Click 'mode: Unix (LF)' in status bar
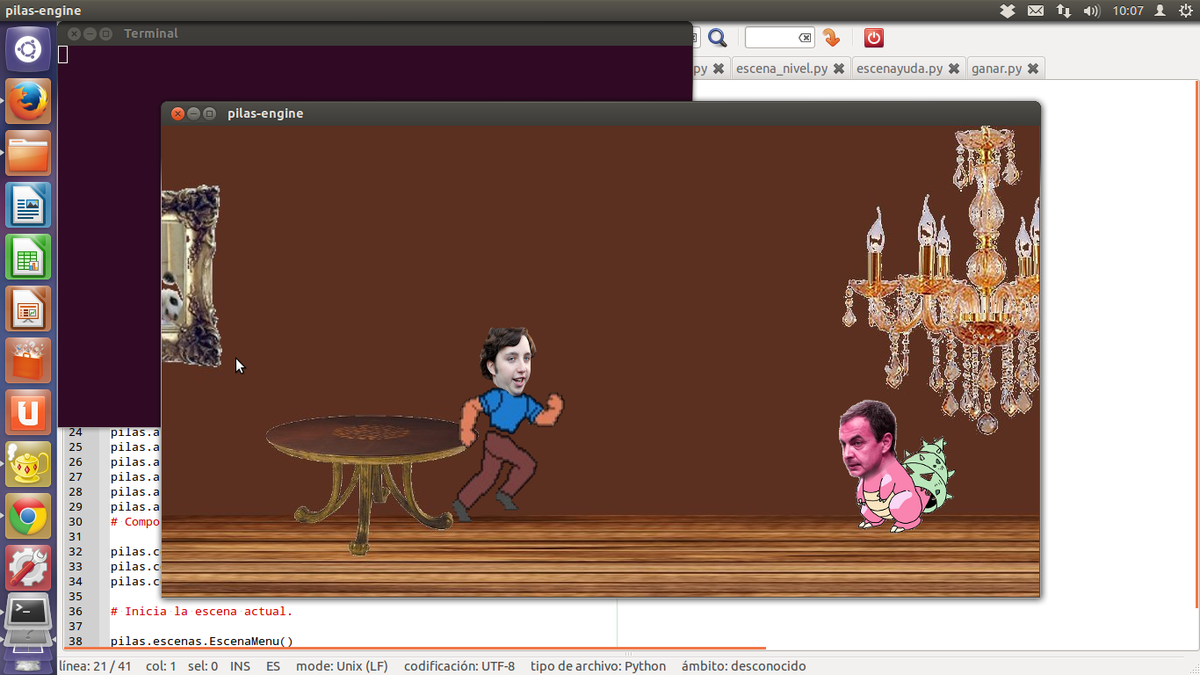Image resolution: width=1200 pixels, height=675 pixels. pyautogui.click(x=342, y=666)
